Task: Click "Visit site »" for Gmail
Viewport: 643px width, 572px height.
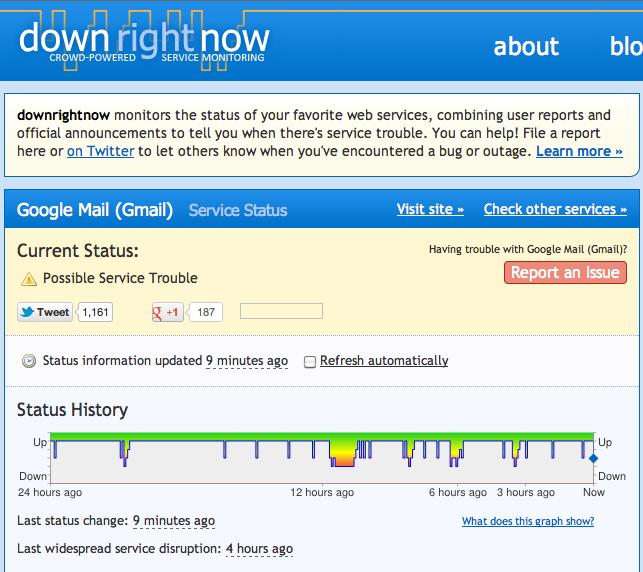Action: pos(430,209)
